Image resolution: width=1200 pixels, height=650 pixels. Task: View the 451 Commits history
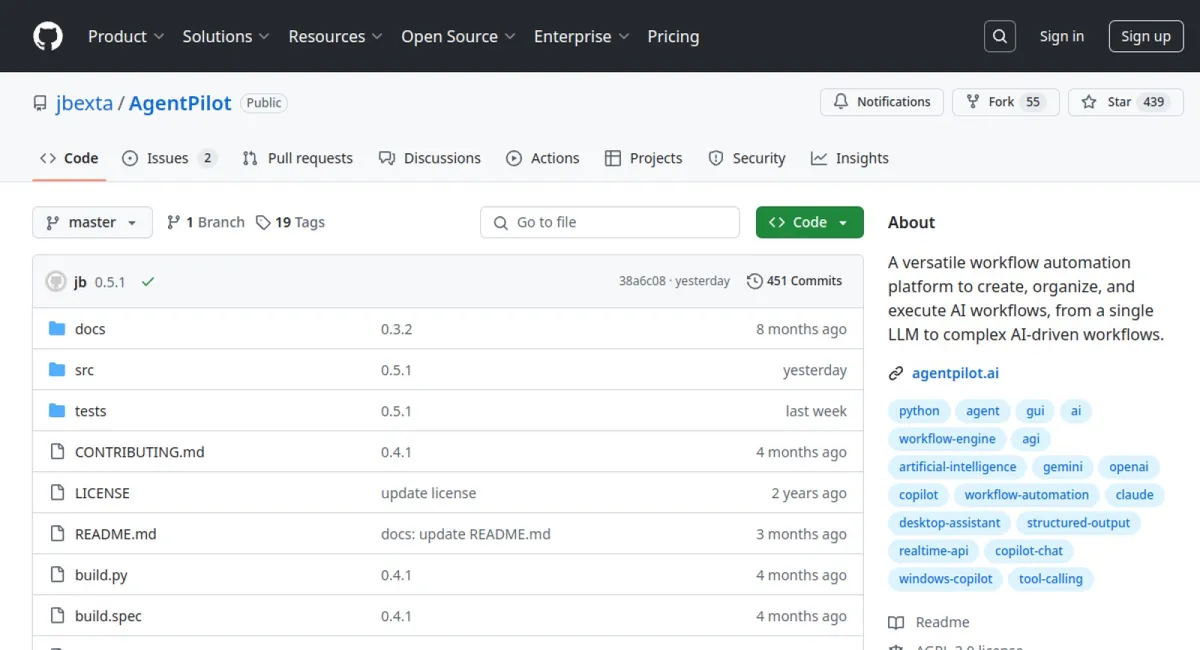coord(795,281)
